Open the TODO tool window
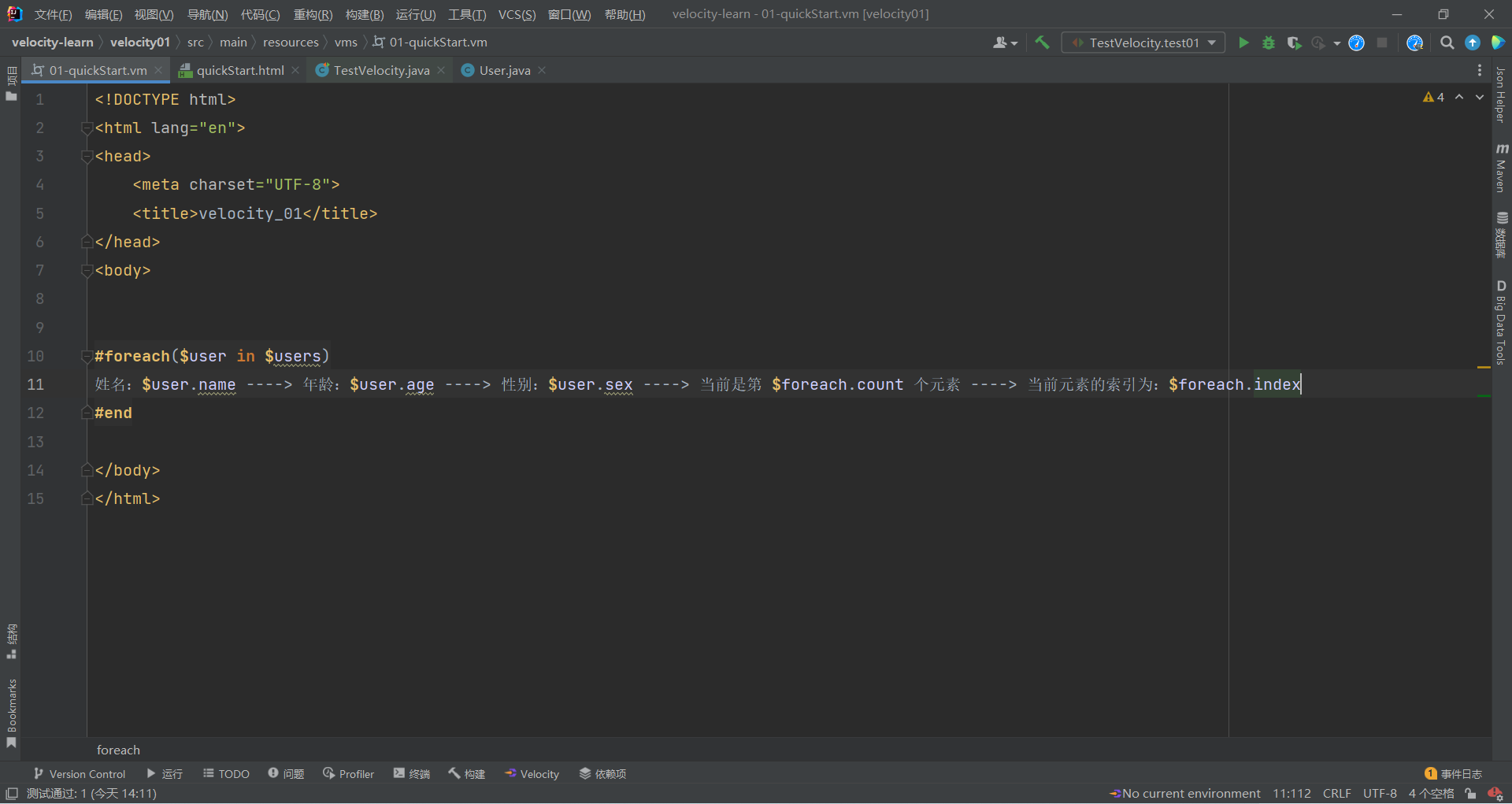 pyautogui.click(x=226, y=774)
